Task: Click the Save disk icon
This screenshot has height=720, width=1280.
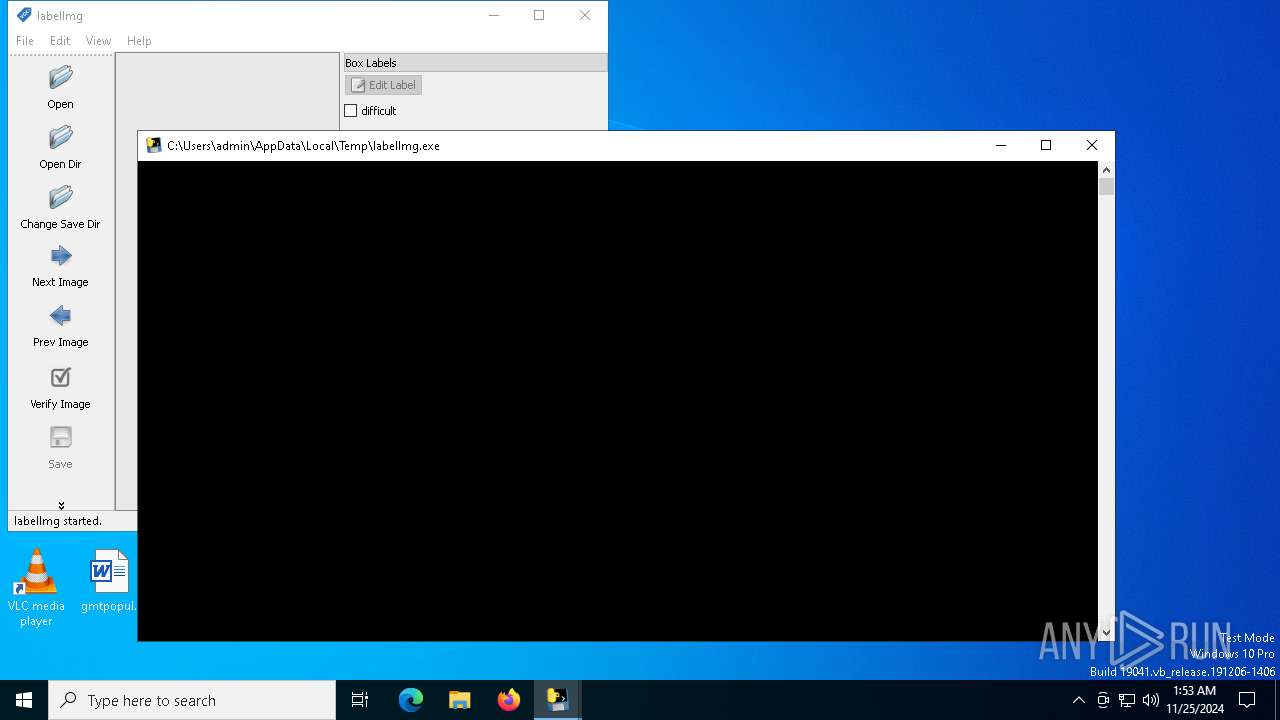Action: (x=60, y=437)
